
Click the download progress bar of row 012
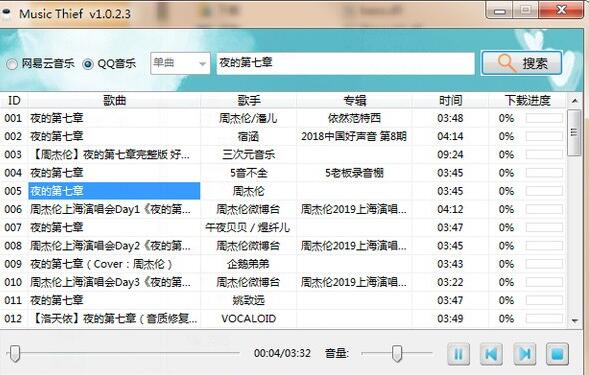coord(544,319)
